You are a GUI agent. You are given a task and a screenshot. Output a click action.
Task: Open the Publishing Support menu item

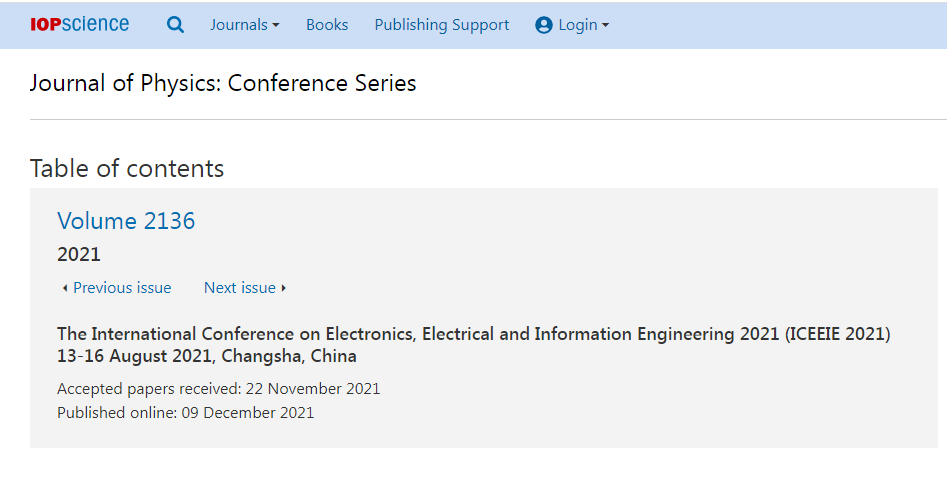click(441, 25)
